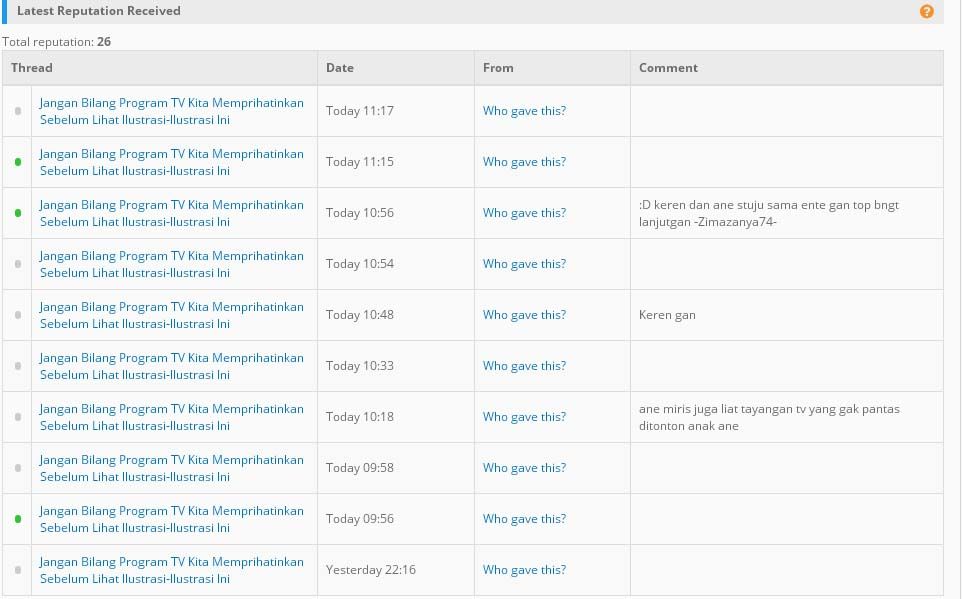The height and width of the screenshot is (599, 962).
Task: Click 'Who gave this?' for Today 11:15
Action: (524, 162)
